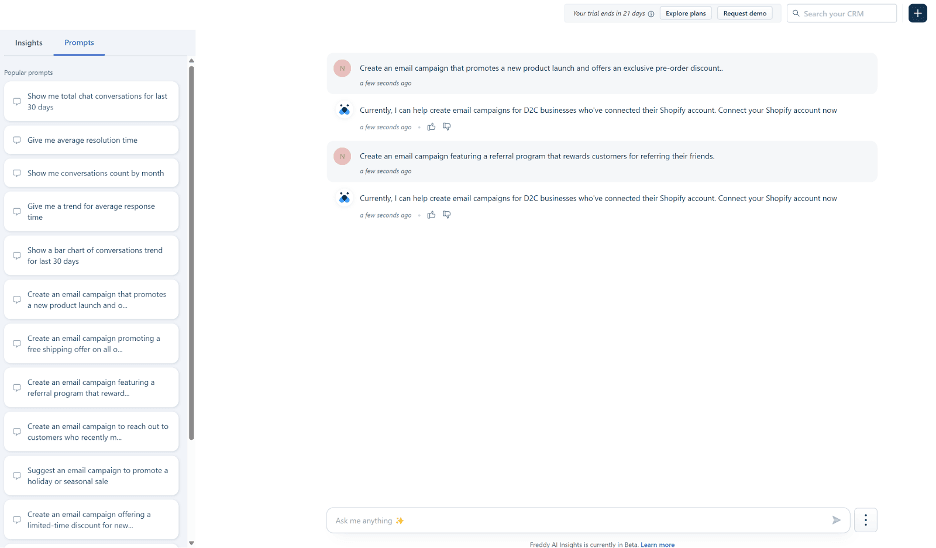Click the plus quick-add icon at top right

pyautogui.click(x=917, y=13)
